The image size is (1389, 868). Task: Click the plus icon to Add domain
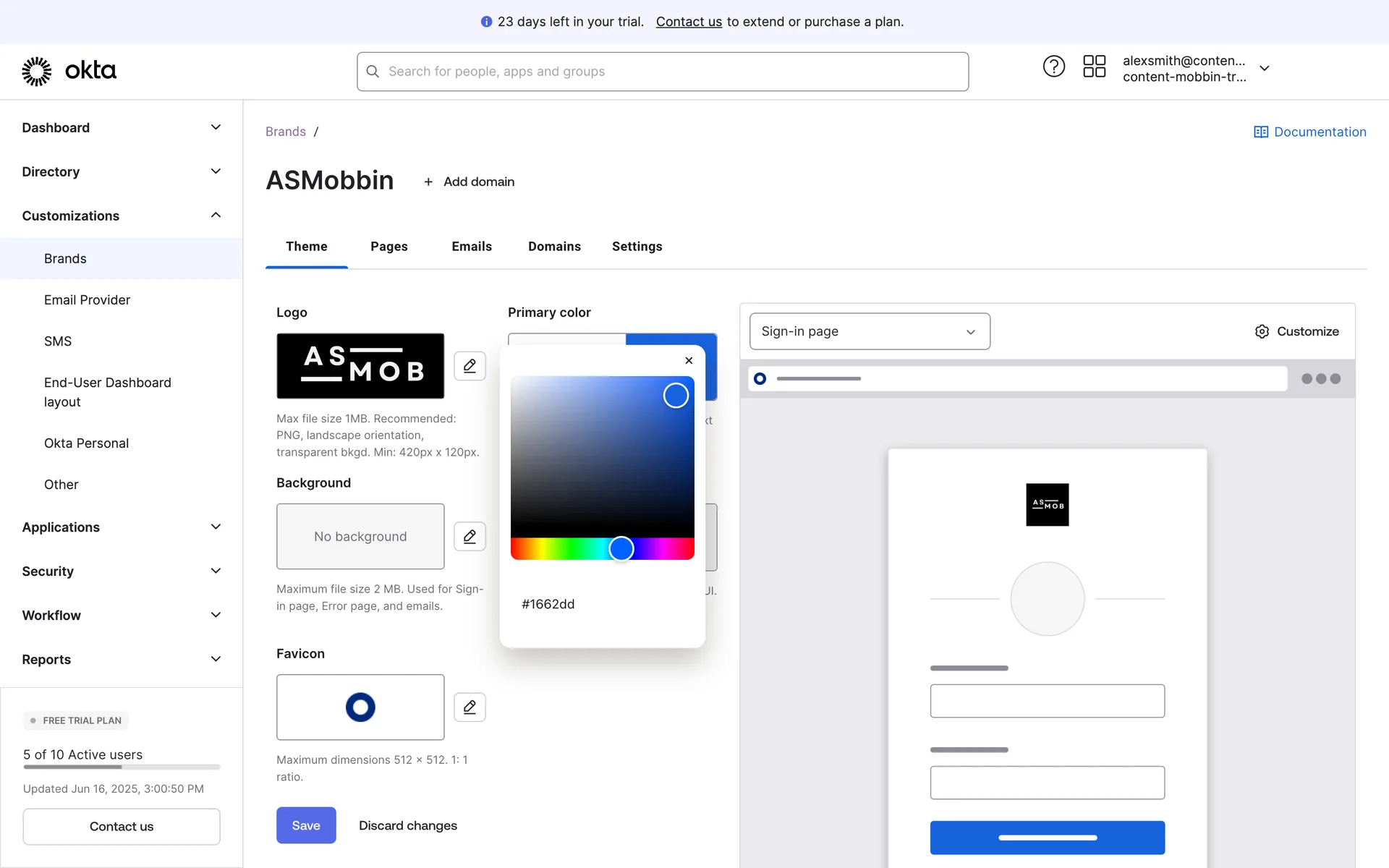coord(428,182)
